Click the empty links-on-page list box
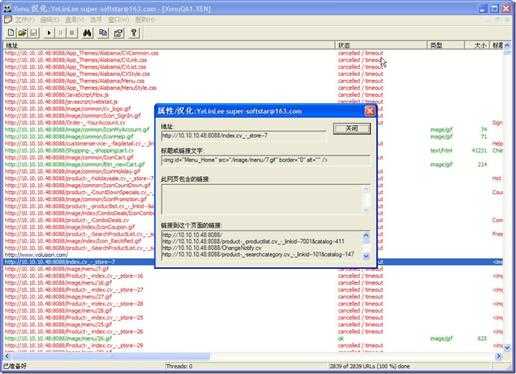This screenshot has height=374, width=516. [265, 199]
